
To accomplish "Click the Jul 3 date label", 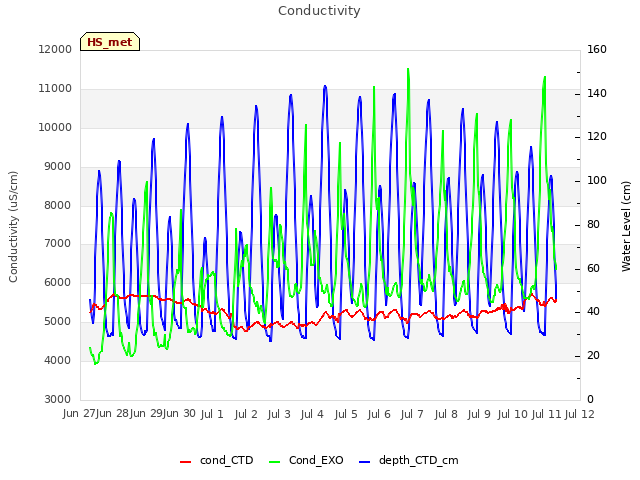I will [279, 414].
